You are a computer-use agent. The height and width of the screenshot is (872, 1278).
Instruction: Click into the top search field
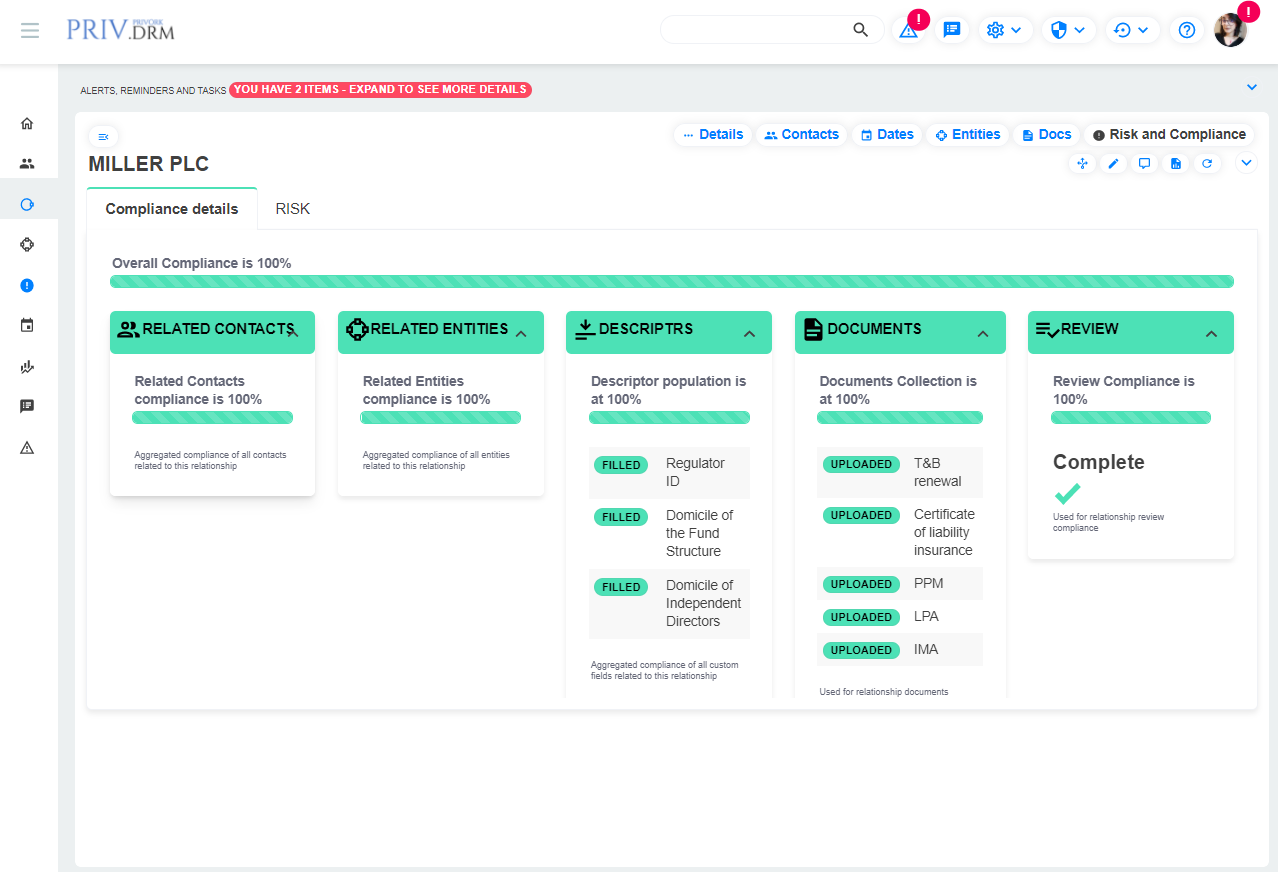pos(755,30)
